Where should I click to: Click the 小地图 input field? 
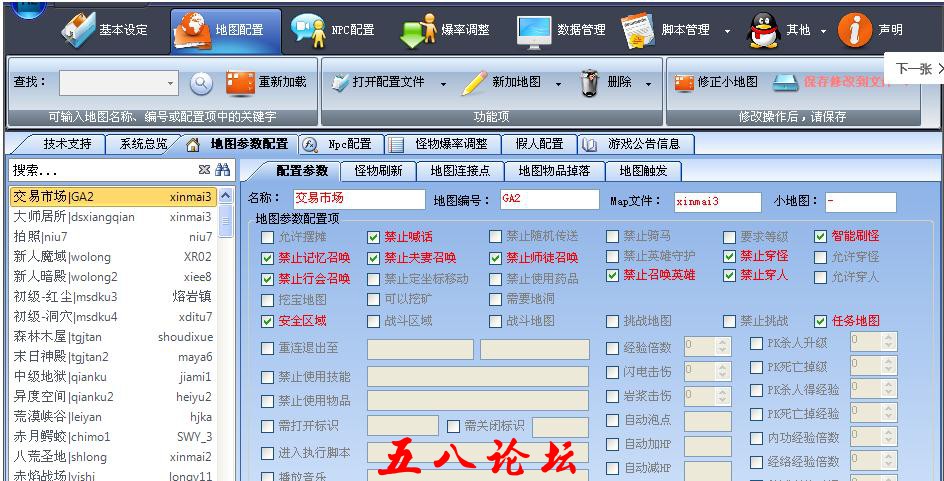(860, 202)
